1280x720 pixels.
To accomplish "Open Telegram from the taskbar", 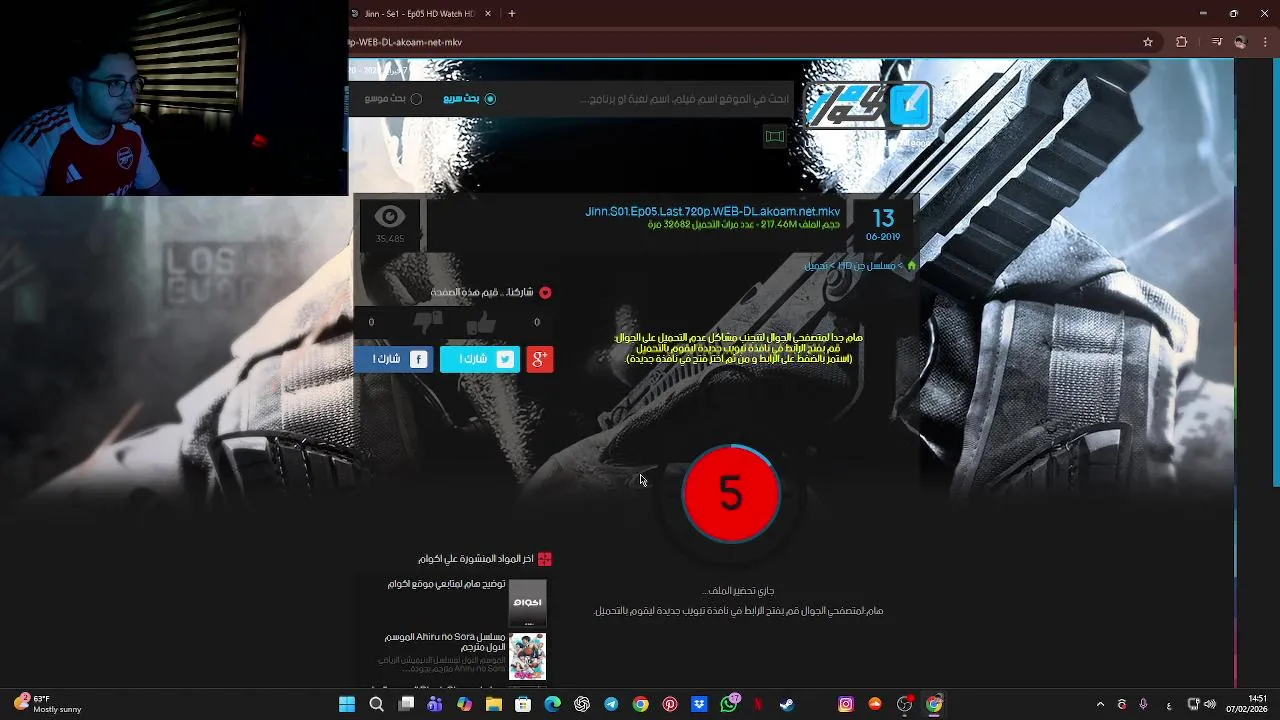I will (x=611, y=704).
